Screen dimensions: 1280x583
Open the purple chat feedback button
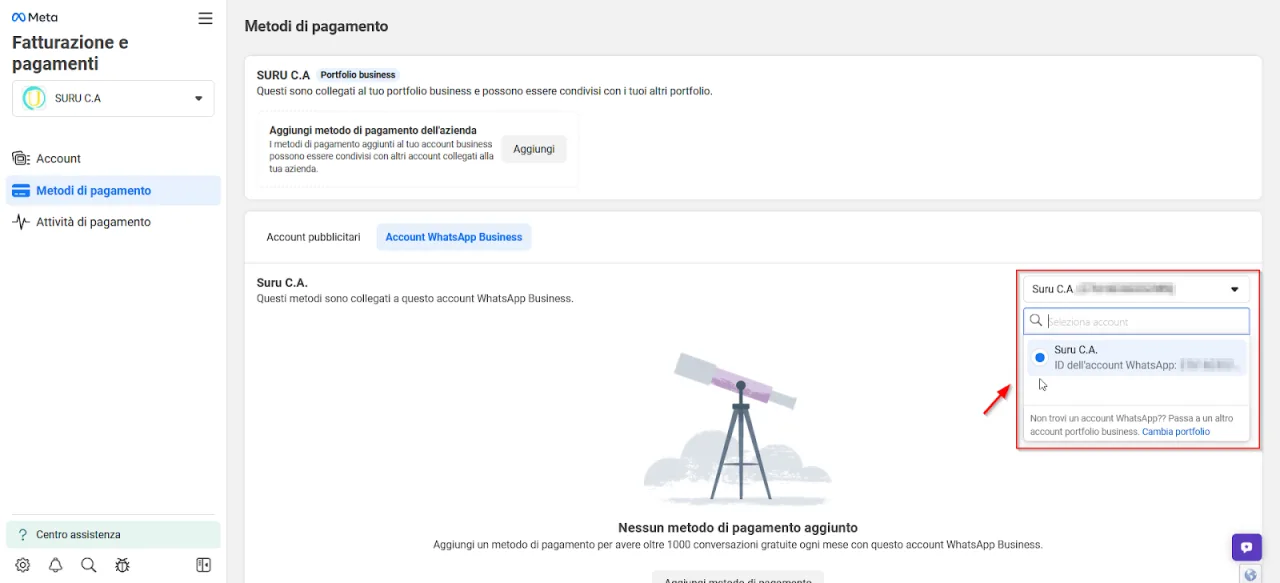click(x=1246, y=548)
